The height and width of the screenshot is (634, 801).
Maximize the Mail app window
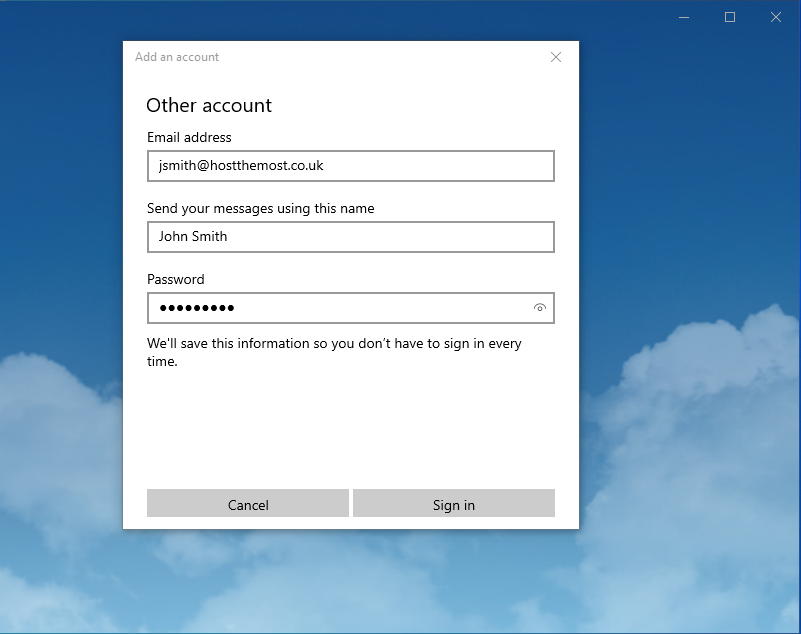(x=730, y=17)
